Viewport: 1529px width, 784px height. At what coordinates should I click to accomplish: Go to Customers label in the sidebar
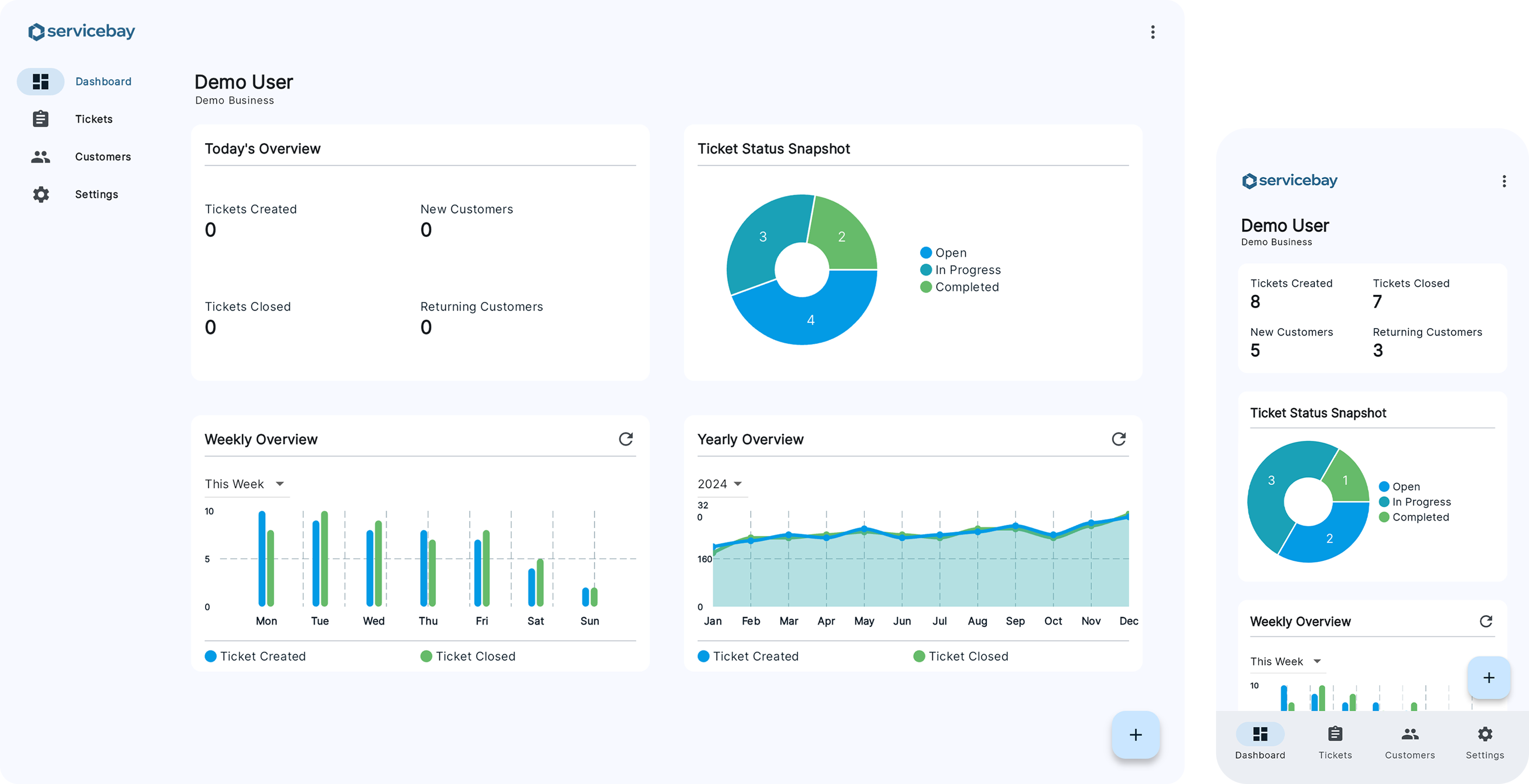click(x=103, y=157)
